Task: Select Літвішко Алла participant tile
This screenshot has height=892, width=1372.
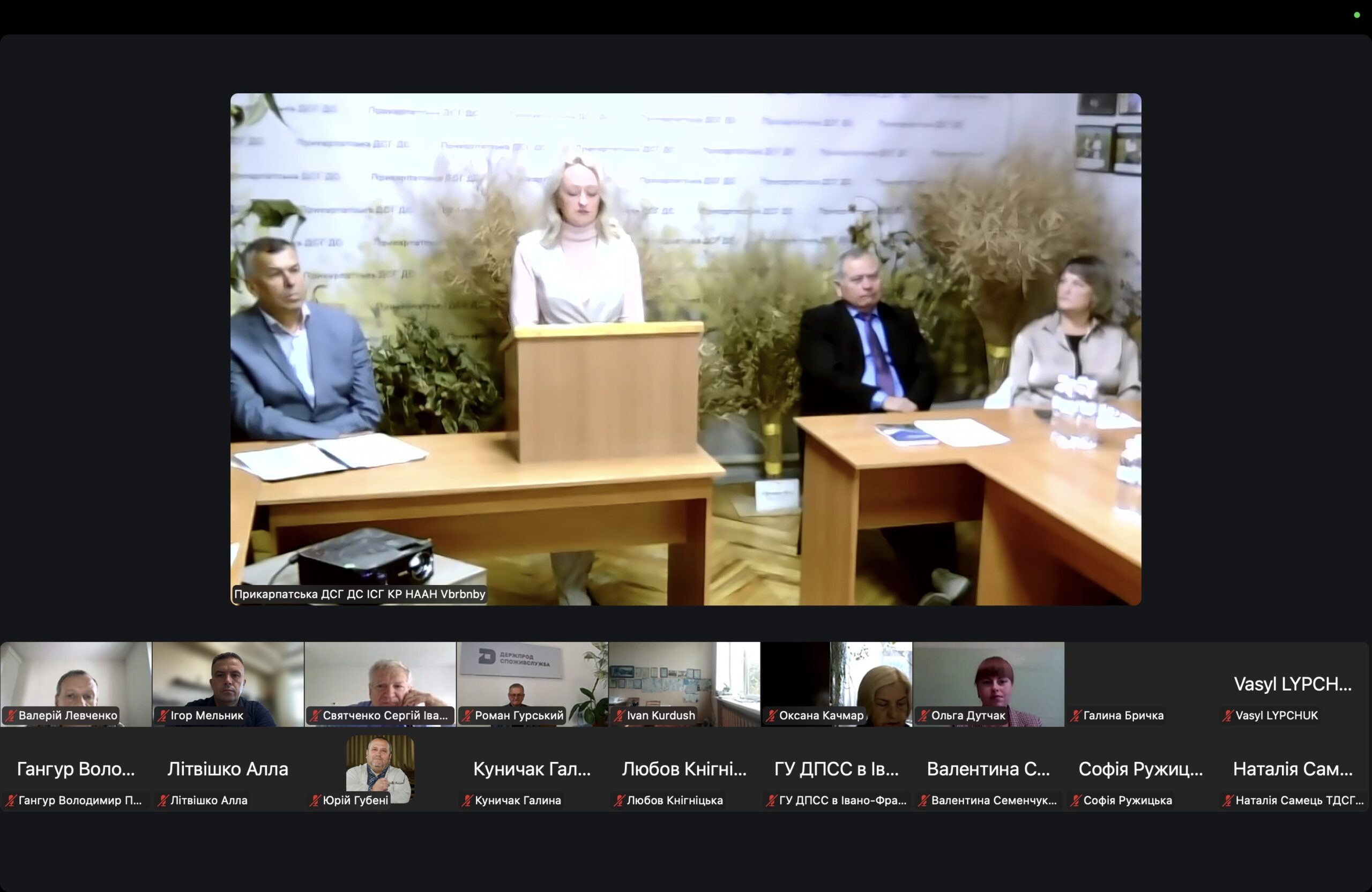Action: coord(228,769)
